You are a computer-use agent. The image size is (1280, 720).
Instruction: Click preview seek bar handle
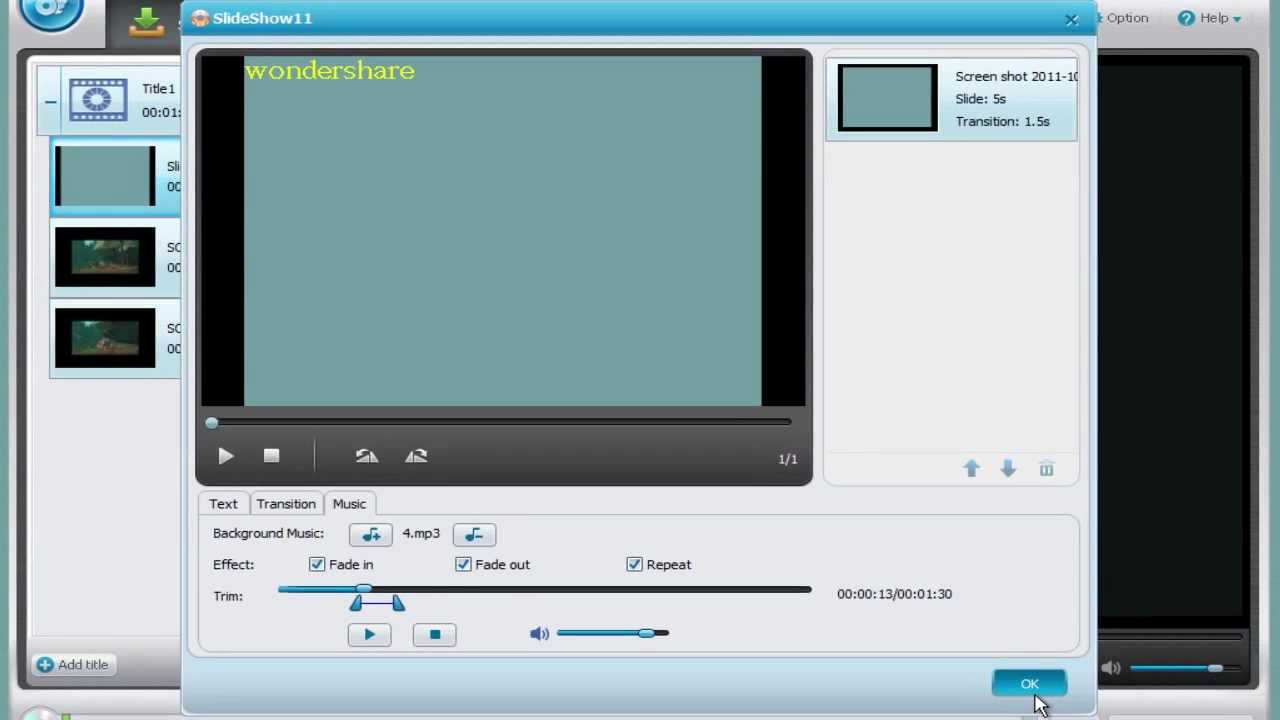pyautogui.click(x=211, y=424)
